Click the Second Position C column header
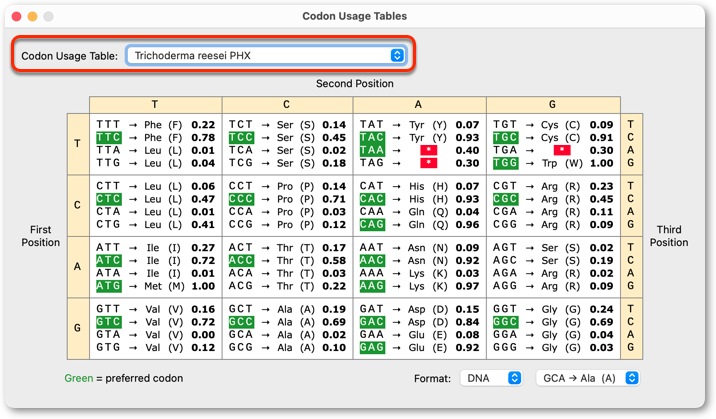Viewport: 716px width, 419px height. pos(287,105)
